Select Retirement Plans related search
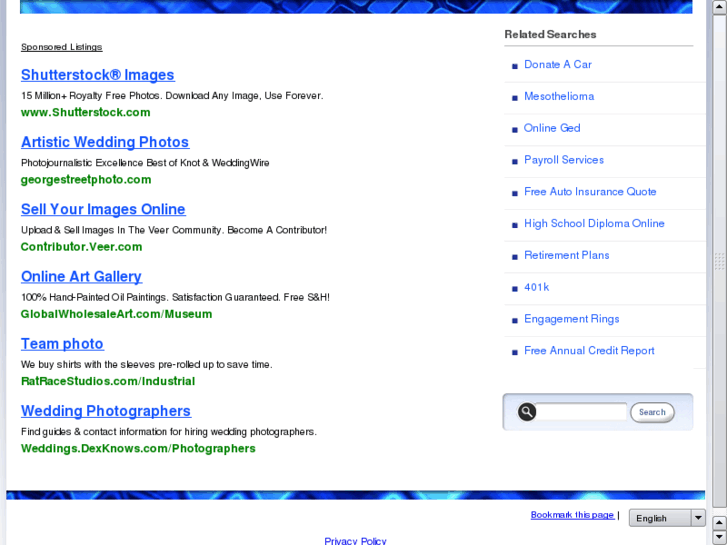The image size is (727, 545). click(567, 256)
